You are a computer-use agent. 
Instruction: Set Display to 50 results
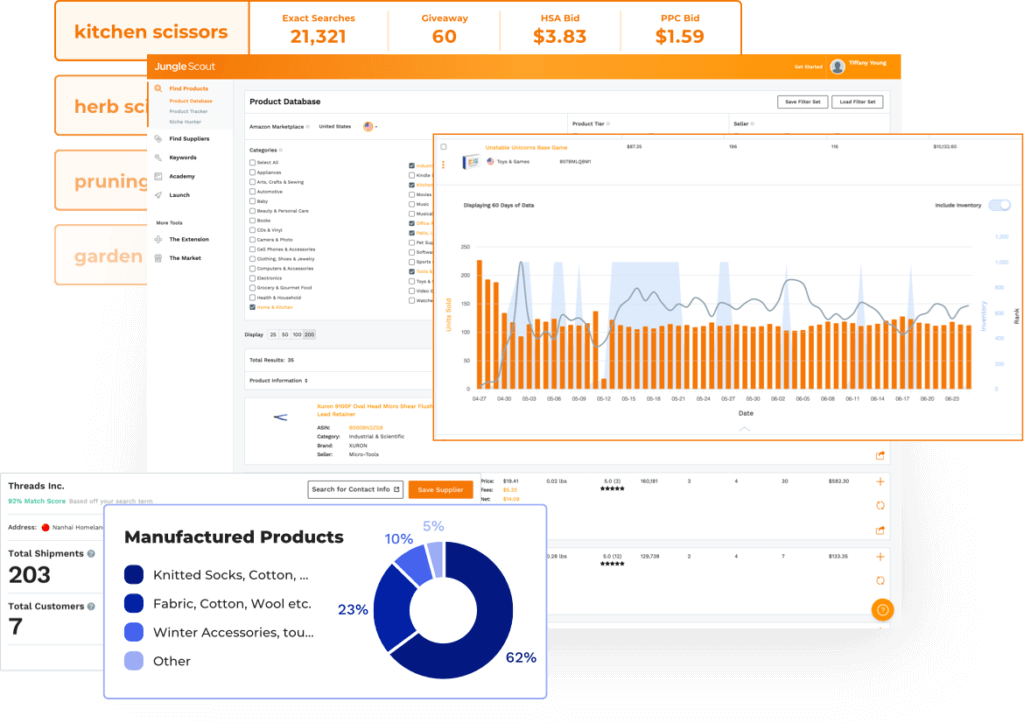[x=285, y=334]
